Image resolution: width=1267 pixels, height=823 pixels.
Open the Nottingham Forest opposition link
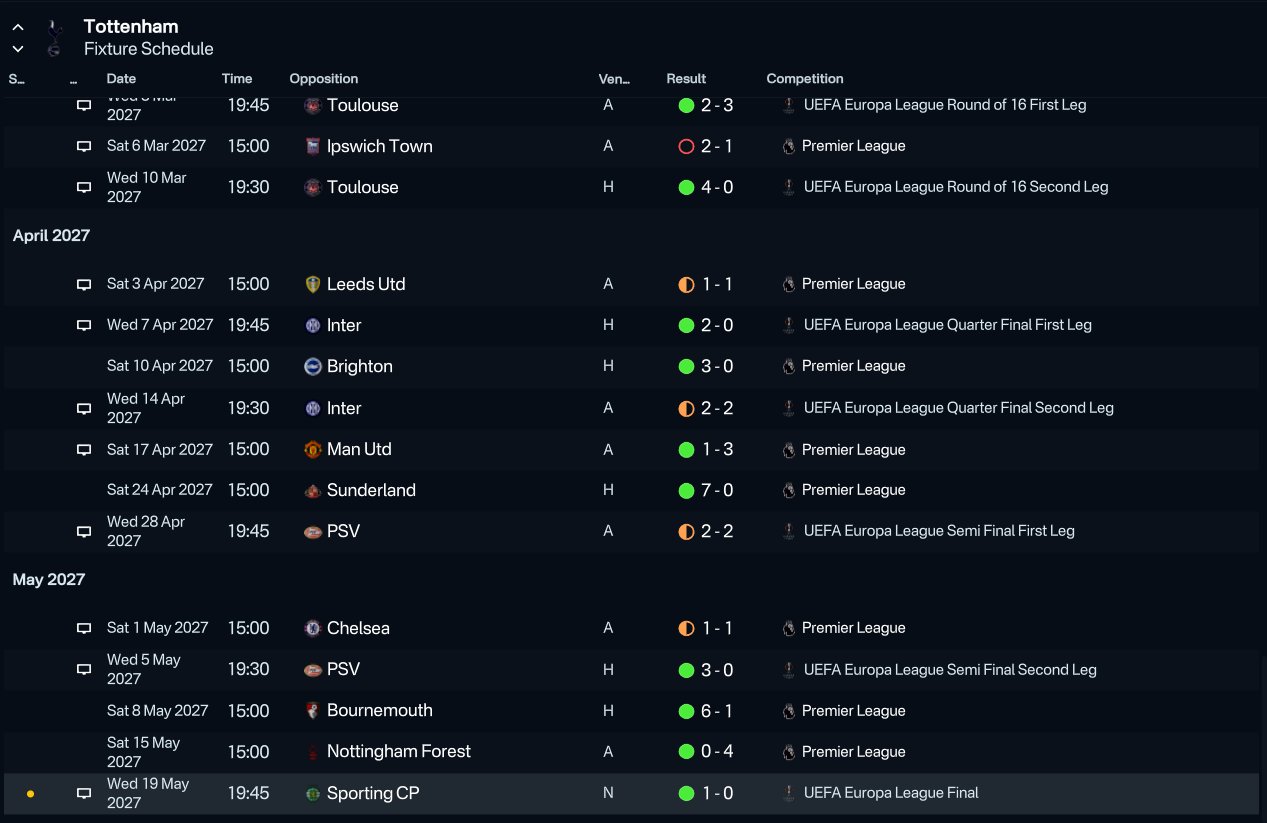399,751
